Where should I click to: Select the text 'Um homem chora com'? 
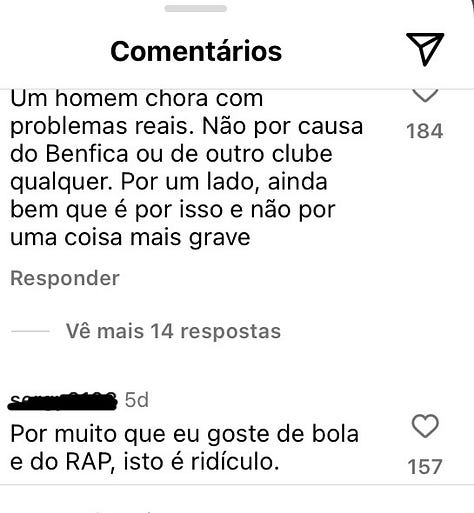click(137, 98)
